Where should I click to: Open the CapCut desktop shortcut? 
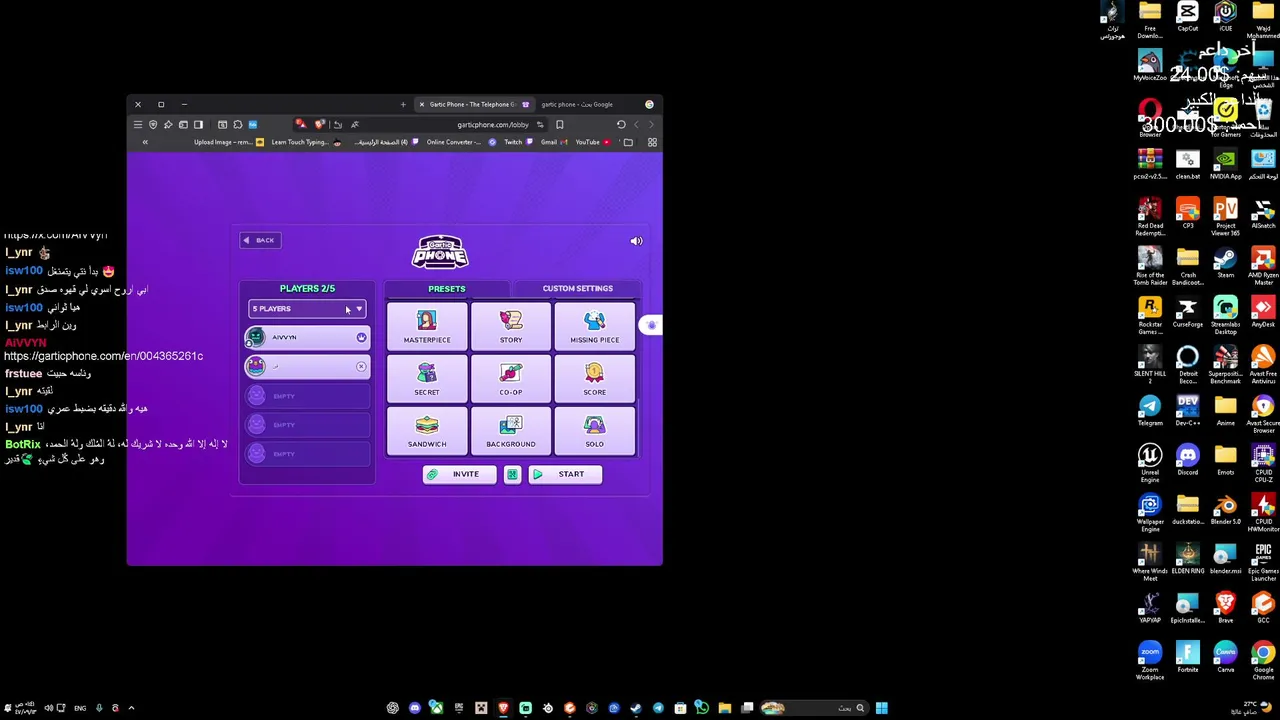[x=1187, y=17]
